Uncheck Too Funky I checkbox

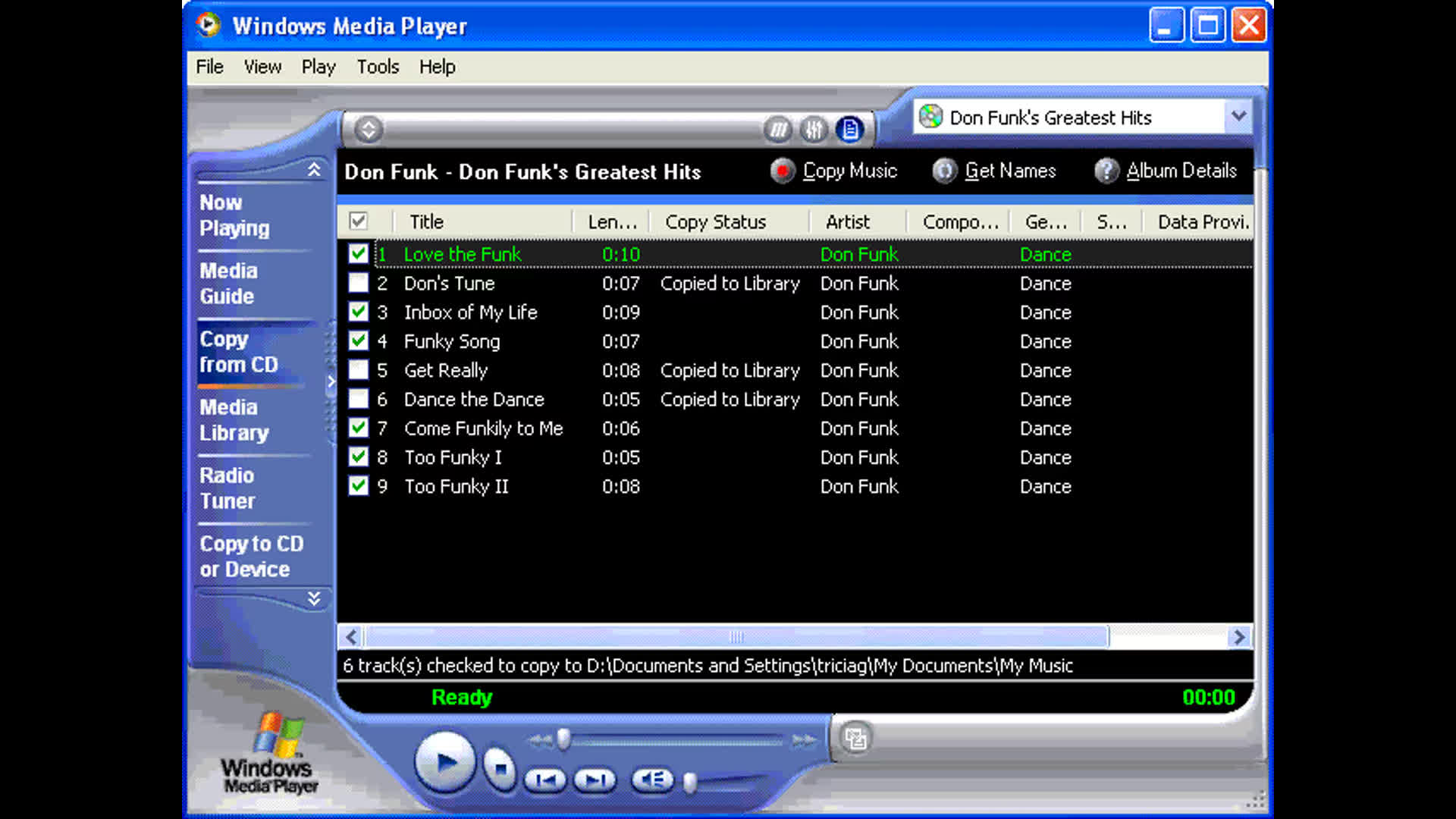pos(358,457)
